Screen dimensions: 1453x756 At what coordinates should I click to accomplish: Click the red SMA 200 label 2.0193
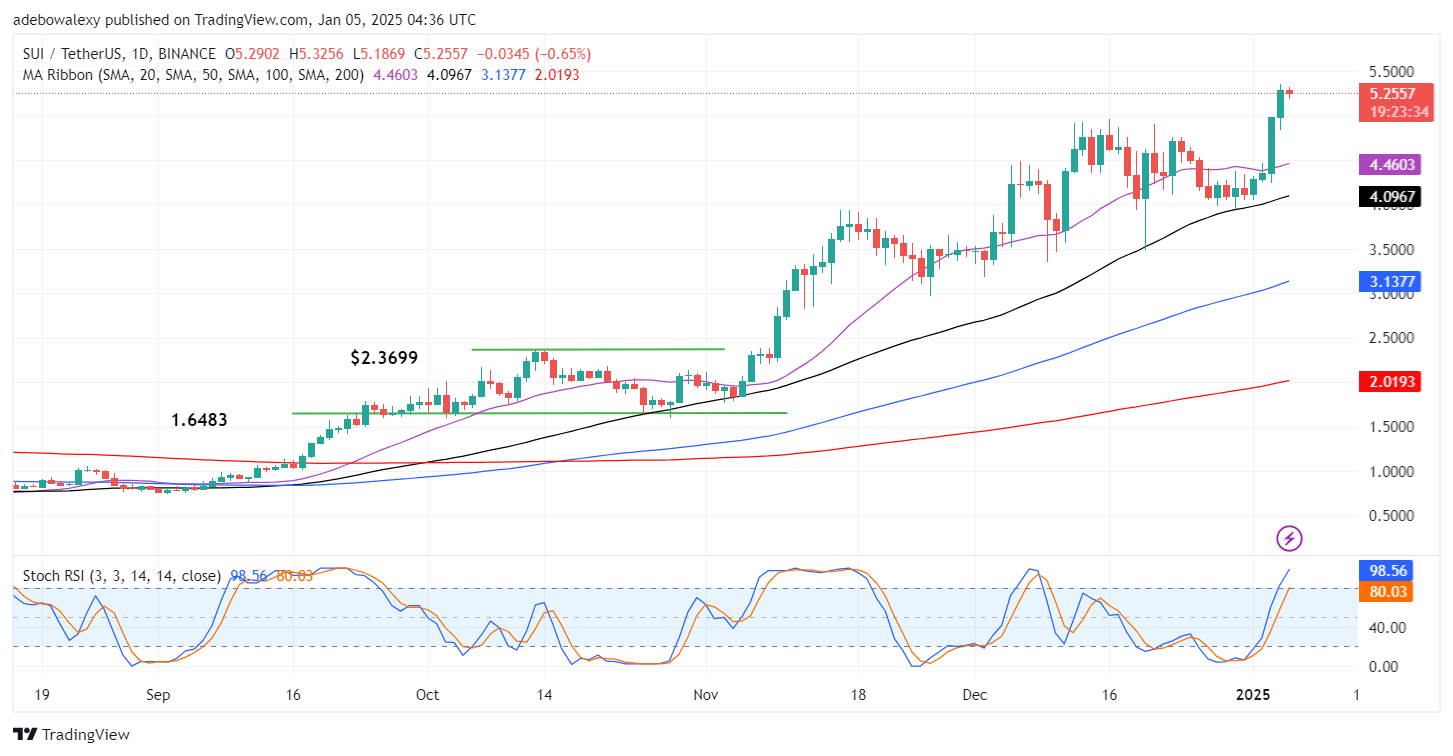tap(1391, 381)
